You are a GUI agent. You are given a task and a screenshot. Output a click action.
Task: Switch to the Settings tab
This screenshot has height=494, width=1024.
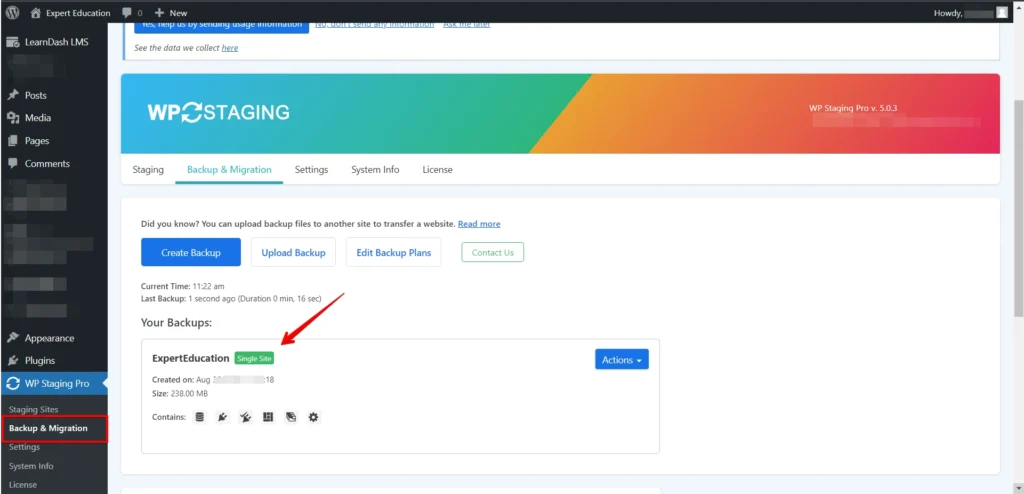pyautogui.click(x=312, y=169)
